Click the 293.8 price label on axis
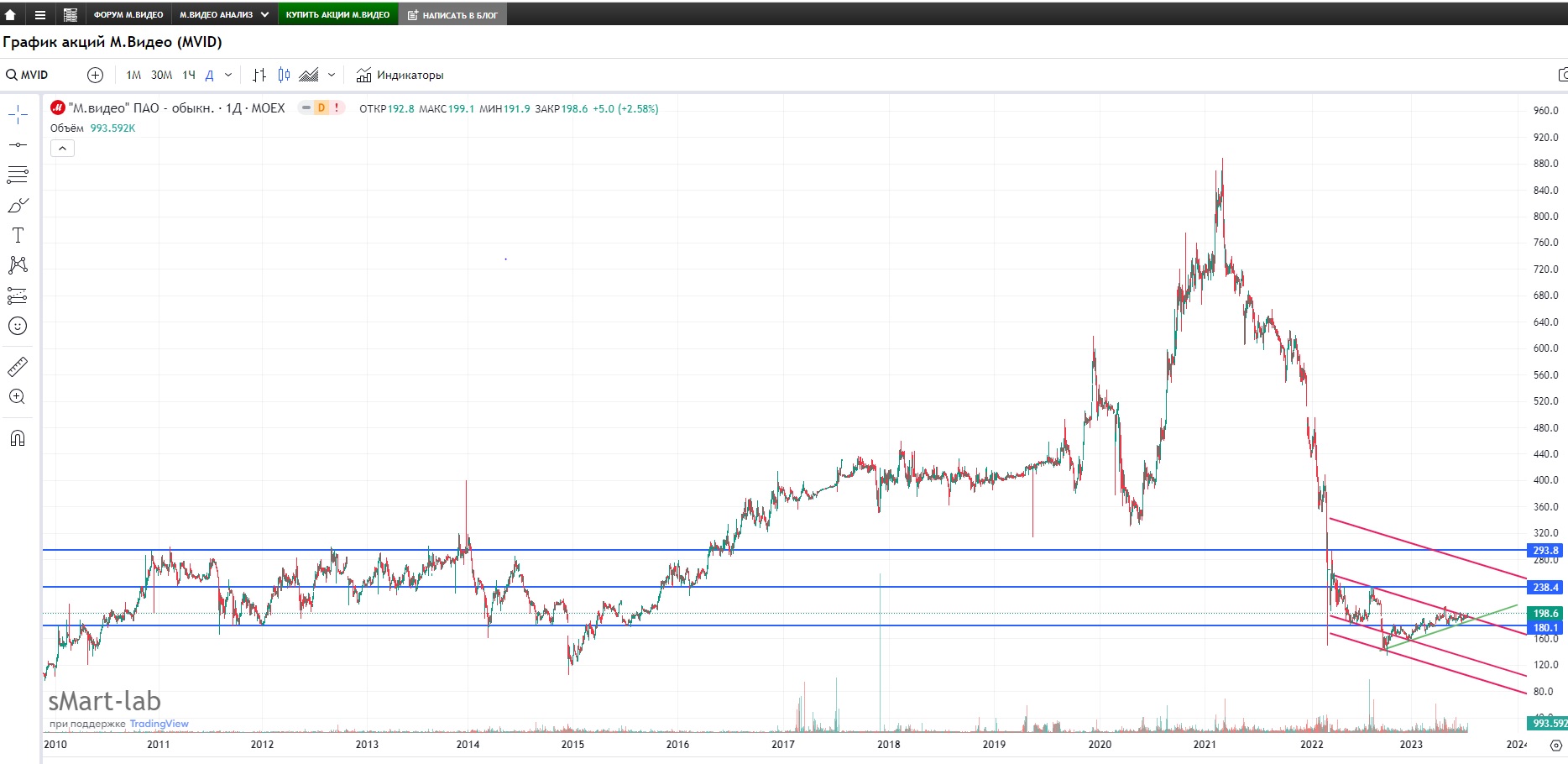This screenshot has height=764, width=1568. (x=1545, y=551)
